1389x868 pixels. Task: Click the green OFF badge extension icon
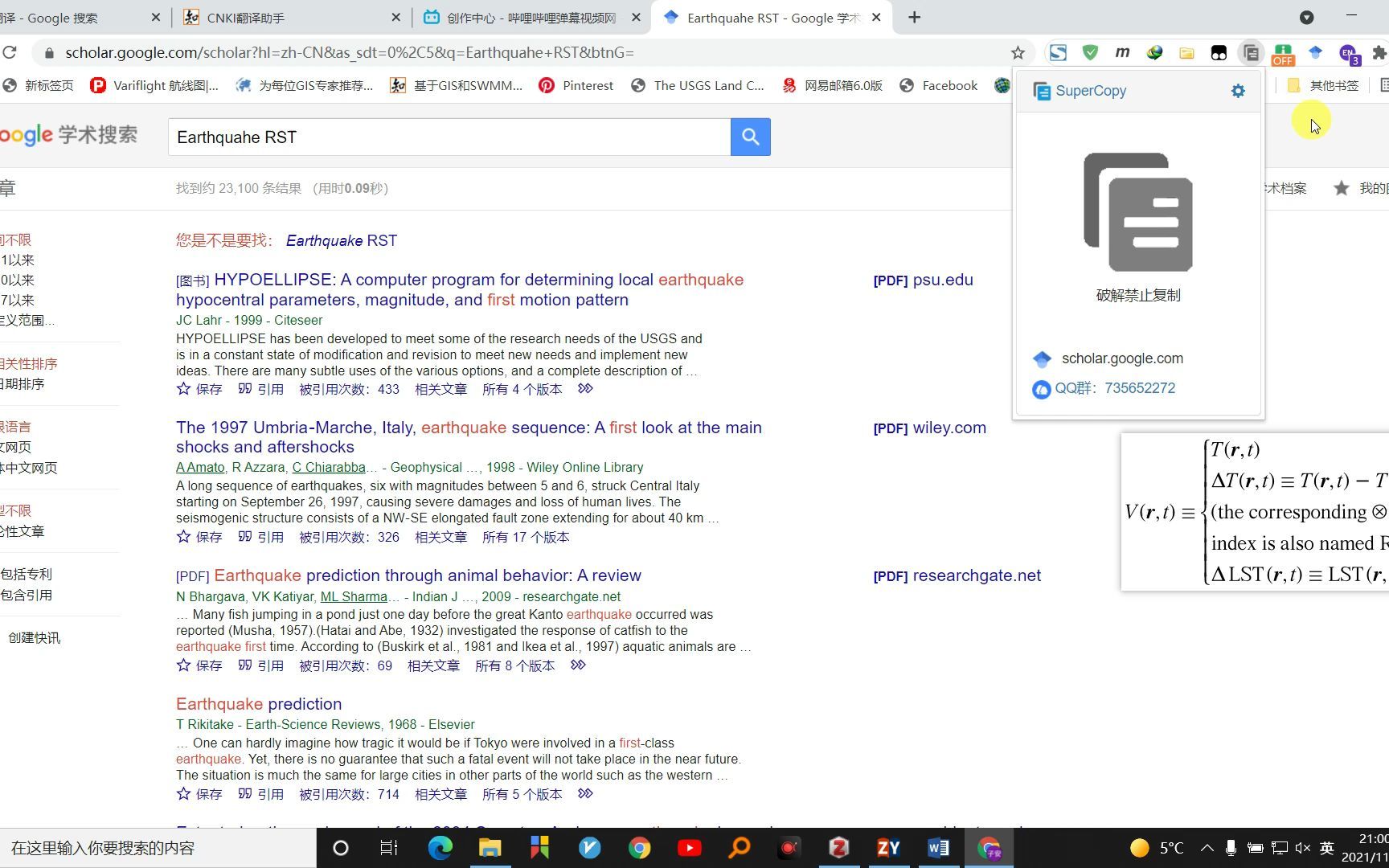[x=1283, y=54]
